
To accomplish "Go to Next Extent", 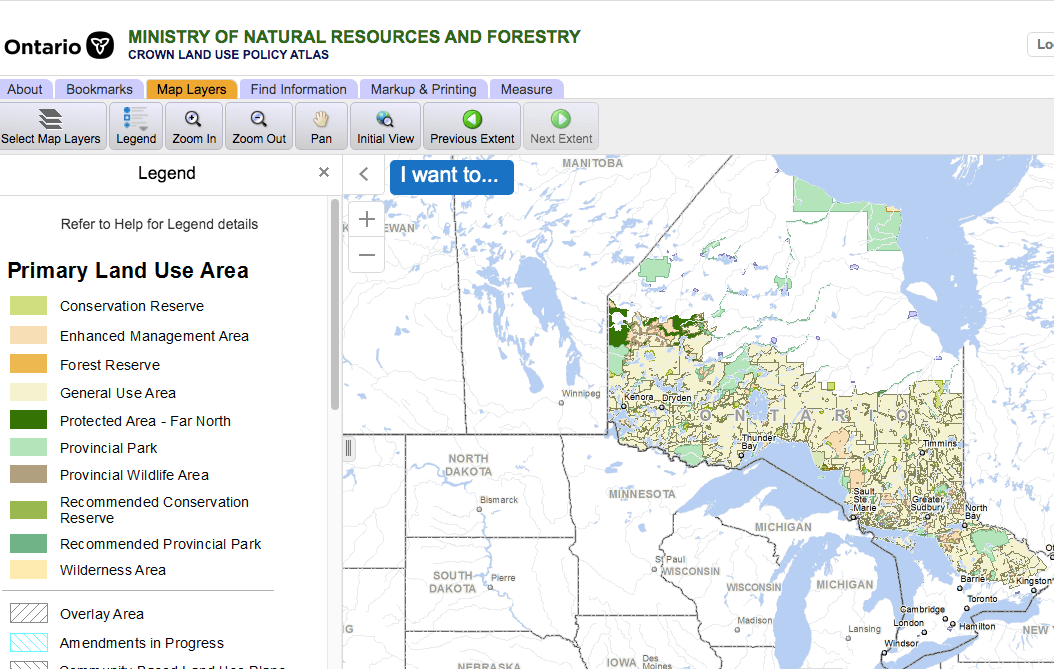I will point(561,126).
